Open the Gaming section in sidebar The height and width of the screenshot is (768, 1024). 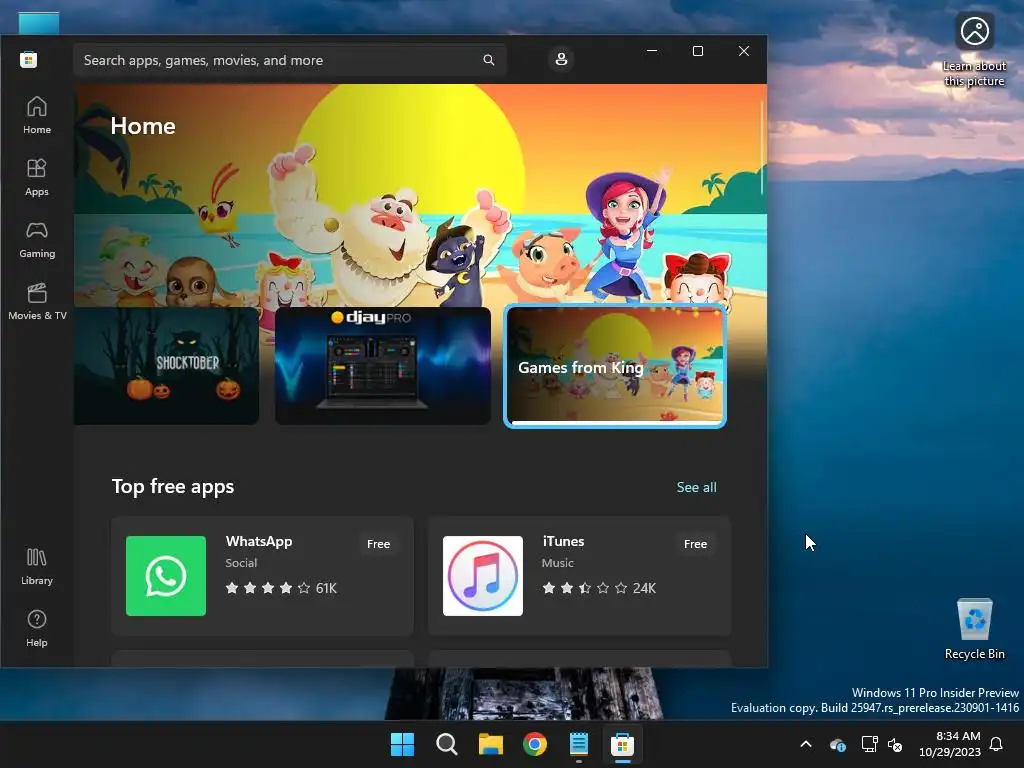click(x=37, y=240)
